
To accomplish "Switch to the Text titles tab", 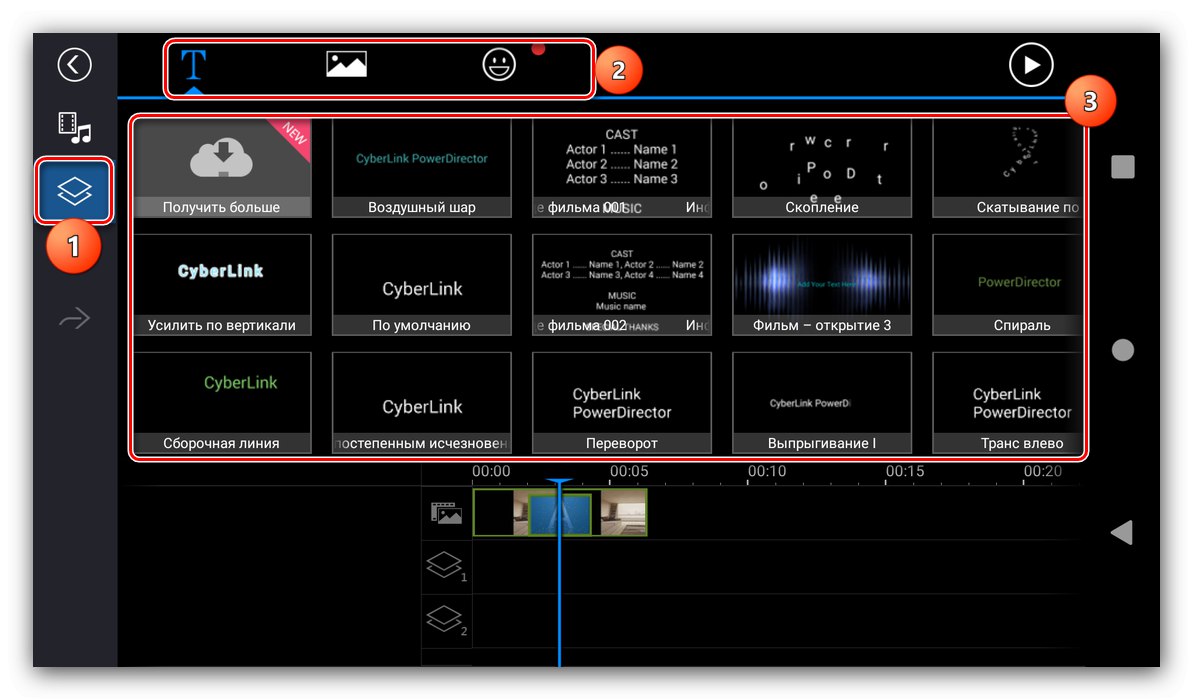I will point(194,65).
